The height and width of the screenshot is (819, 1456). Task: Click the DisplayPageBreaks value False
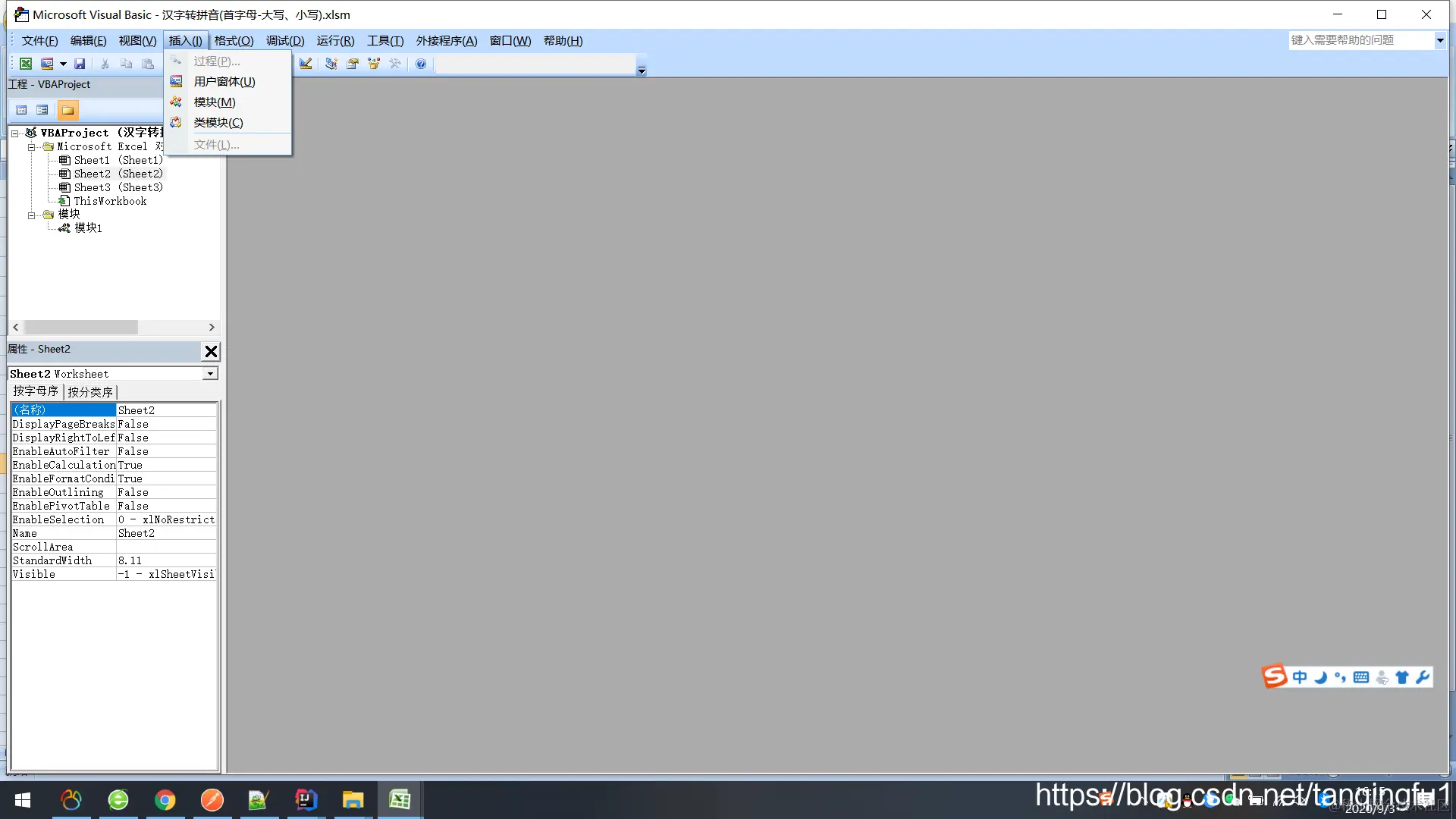(x=166, y=424)
